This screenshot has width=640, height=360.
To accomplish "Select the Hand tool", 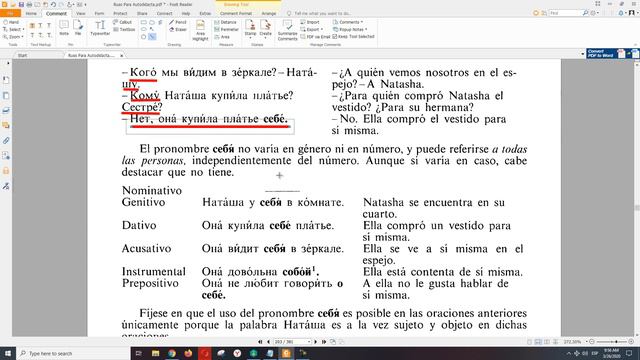I will coord(11,22).
